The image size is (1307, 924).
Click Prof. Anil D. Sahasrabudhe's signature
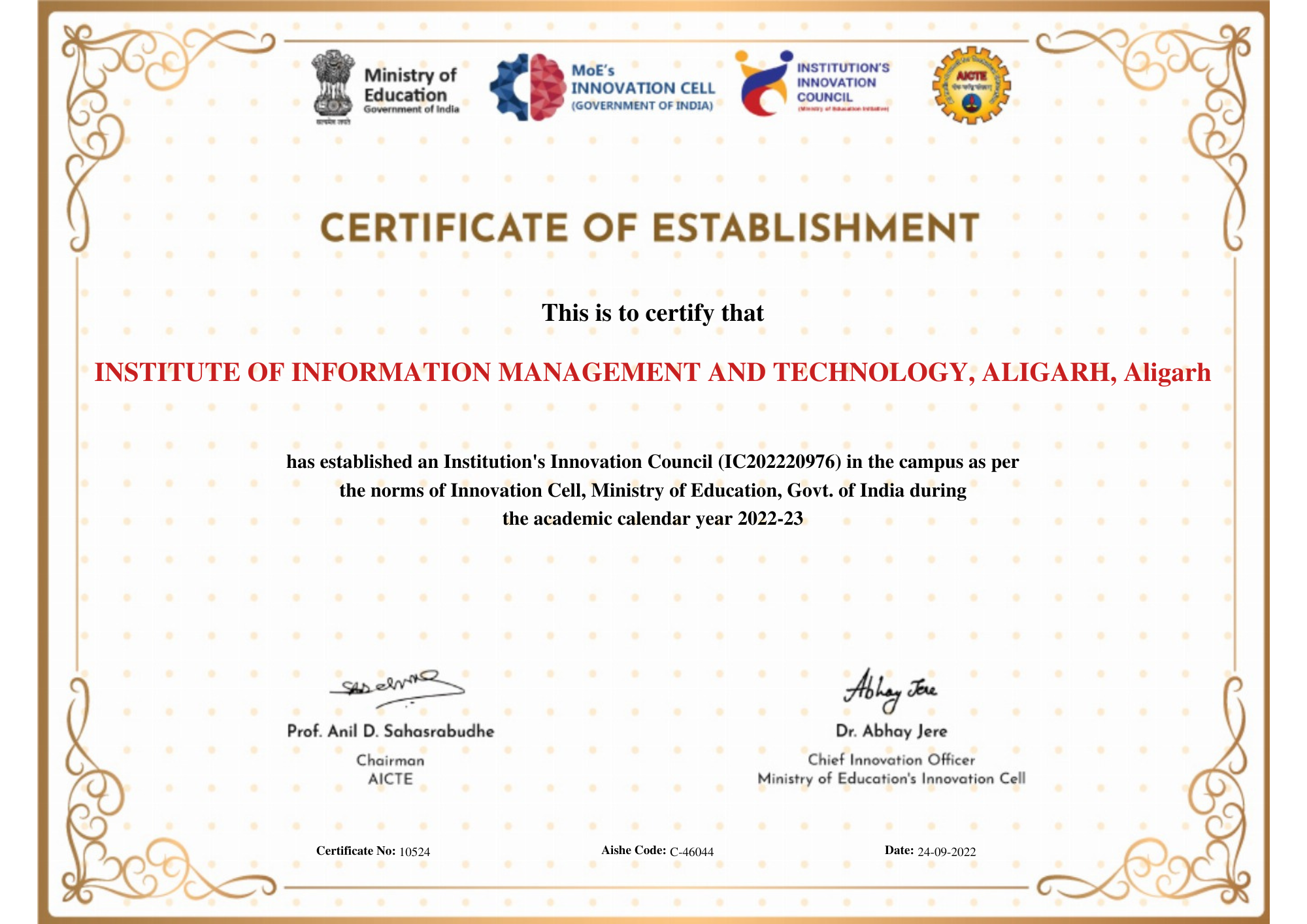[x=397, y=688]
